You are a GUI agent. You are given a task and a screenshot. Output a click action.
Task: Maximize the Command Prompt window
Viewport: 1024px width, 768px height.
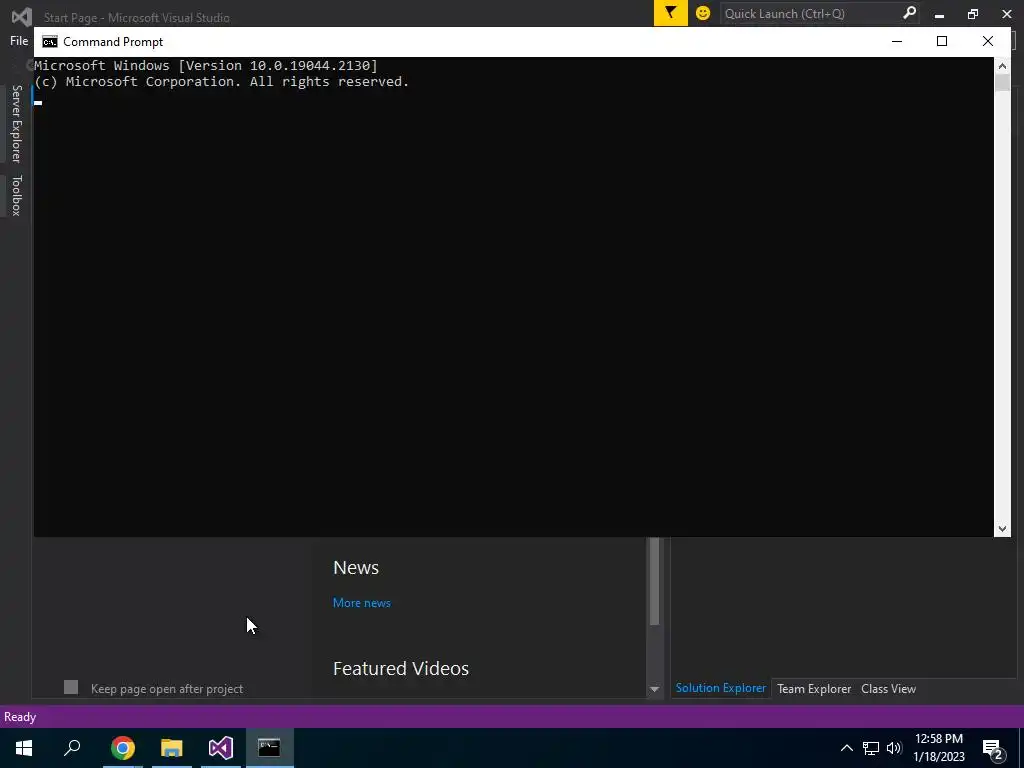tap(942, 41)
